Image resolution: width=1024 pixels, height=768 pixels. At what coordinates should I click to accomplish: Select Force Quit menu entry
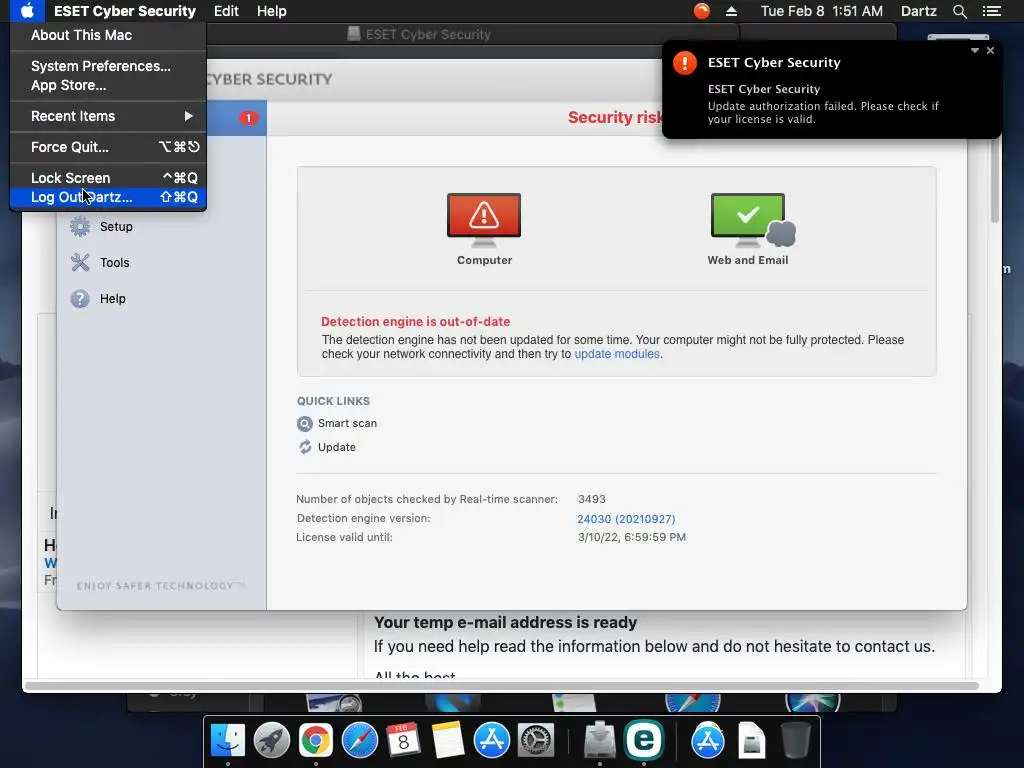coord(108,147)
